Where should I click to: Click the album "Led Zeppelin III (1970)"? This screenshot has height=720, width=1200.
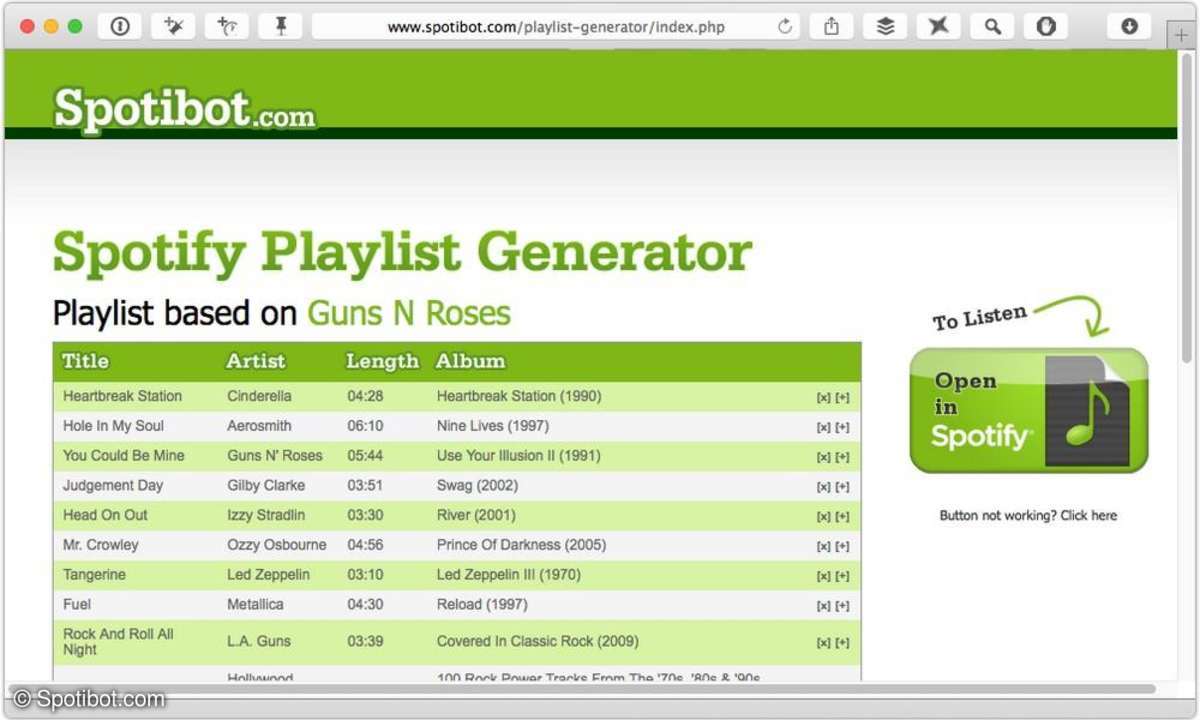(x=508, y=575)
